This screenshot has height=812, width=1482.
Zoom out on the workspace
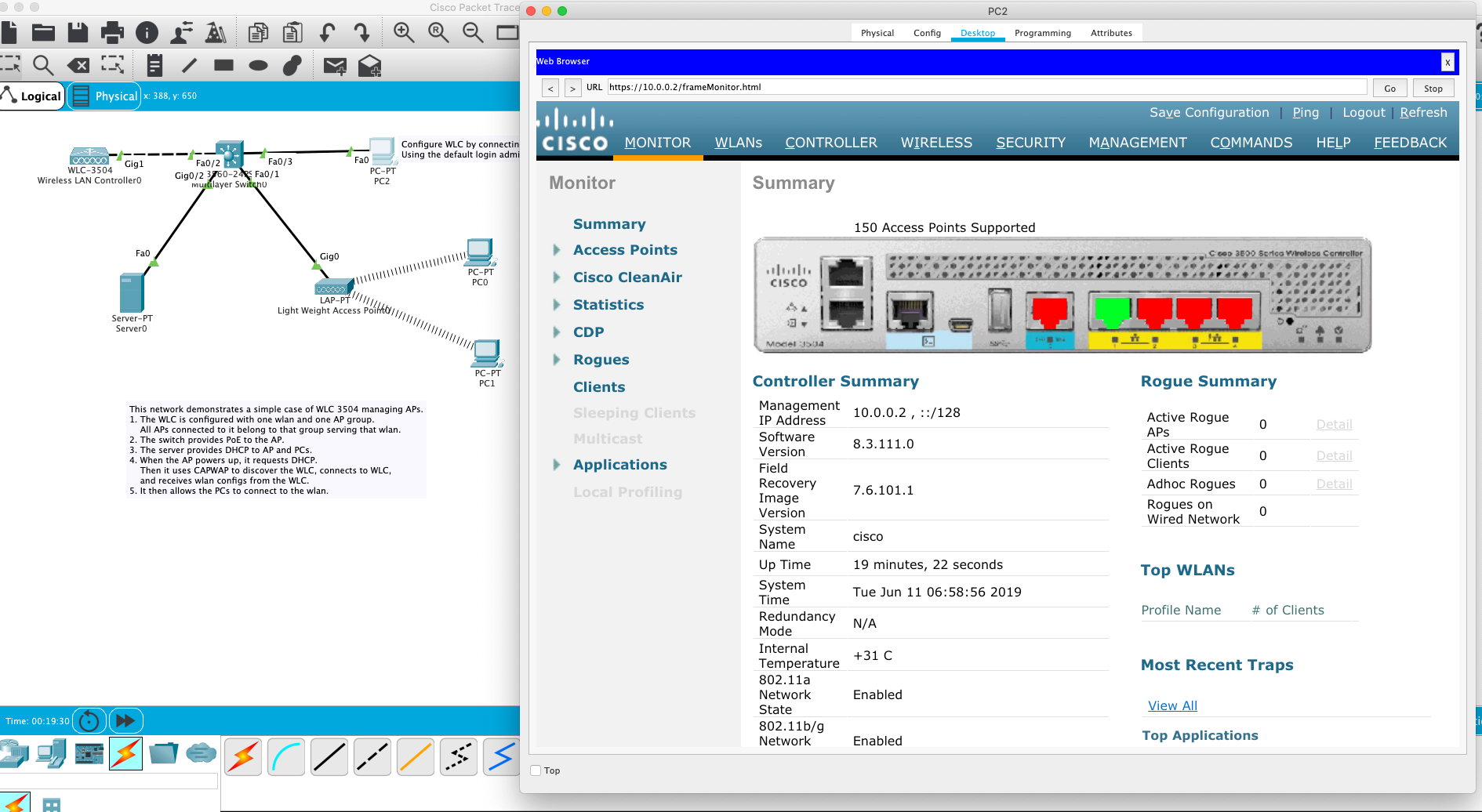(473, 32)
